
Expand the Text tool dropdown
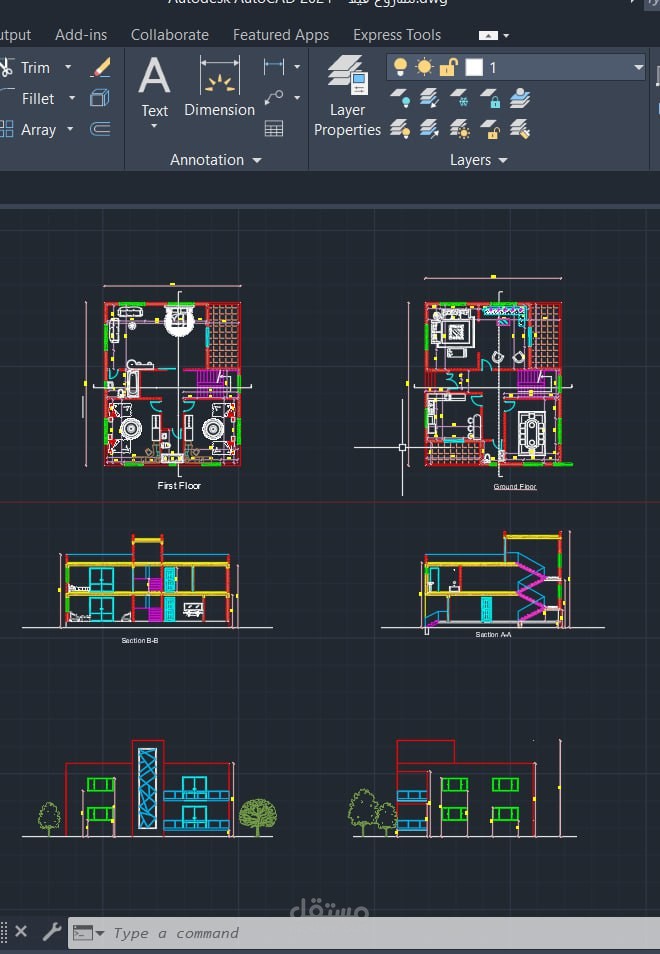tap(155, 126)
